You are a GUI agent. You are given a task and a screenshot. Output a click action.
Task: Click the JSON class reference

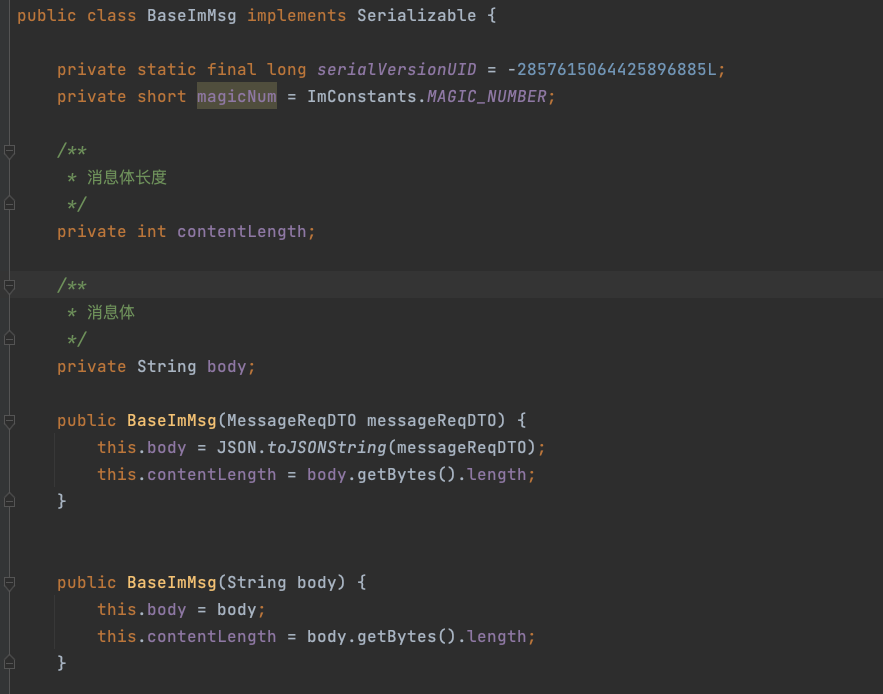click(236, 447)
